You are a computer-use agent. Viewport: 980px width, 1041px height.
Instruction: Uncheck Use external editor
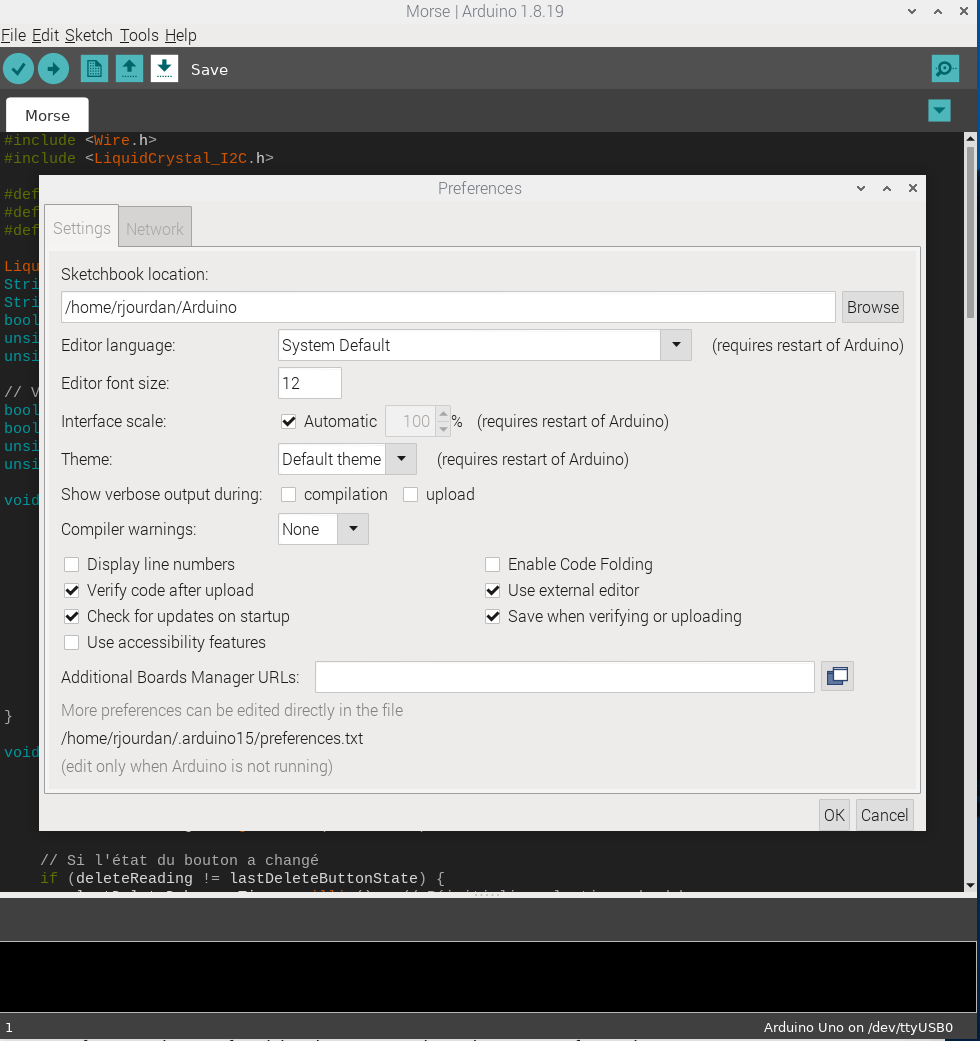click(x=492, y=590)
